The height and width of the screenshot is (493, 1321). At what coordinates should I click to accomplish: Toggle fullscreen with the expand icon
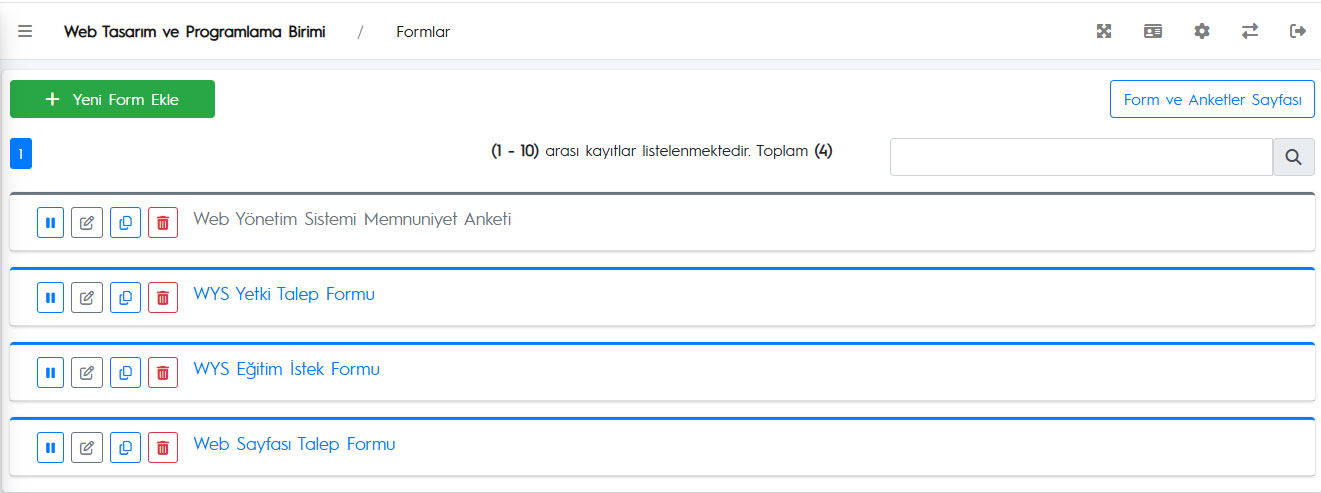click(1104, 31)
